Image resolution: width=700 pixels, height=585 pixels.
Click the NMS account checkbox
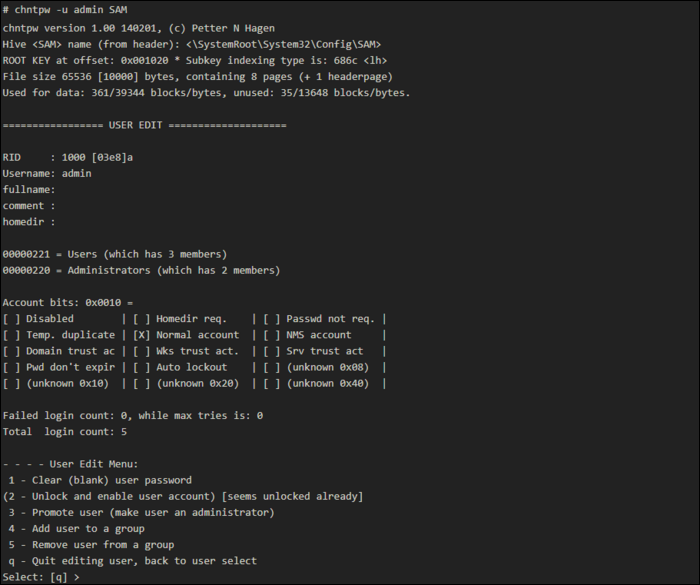(x=272, y=335)
